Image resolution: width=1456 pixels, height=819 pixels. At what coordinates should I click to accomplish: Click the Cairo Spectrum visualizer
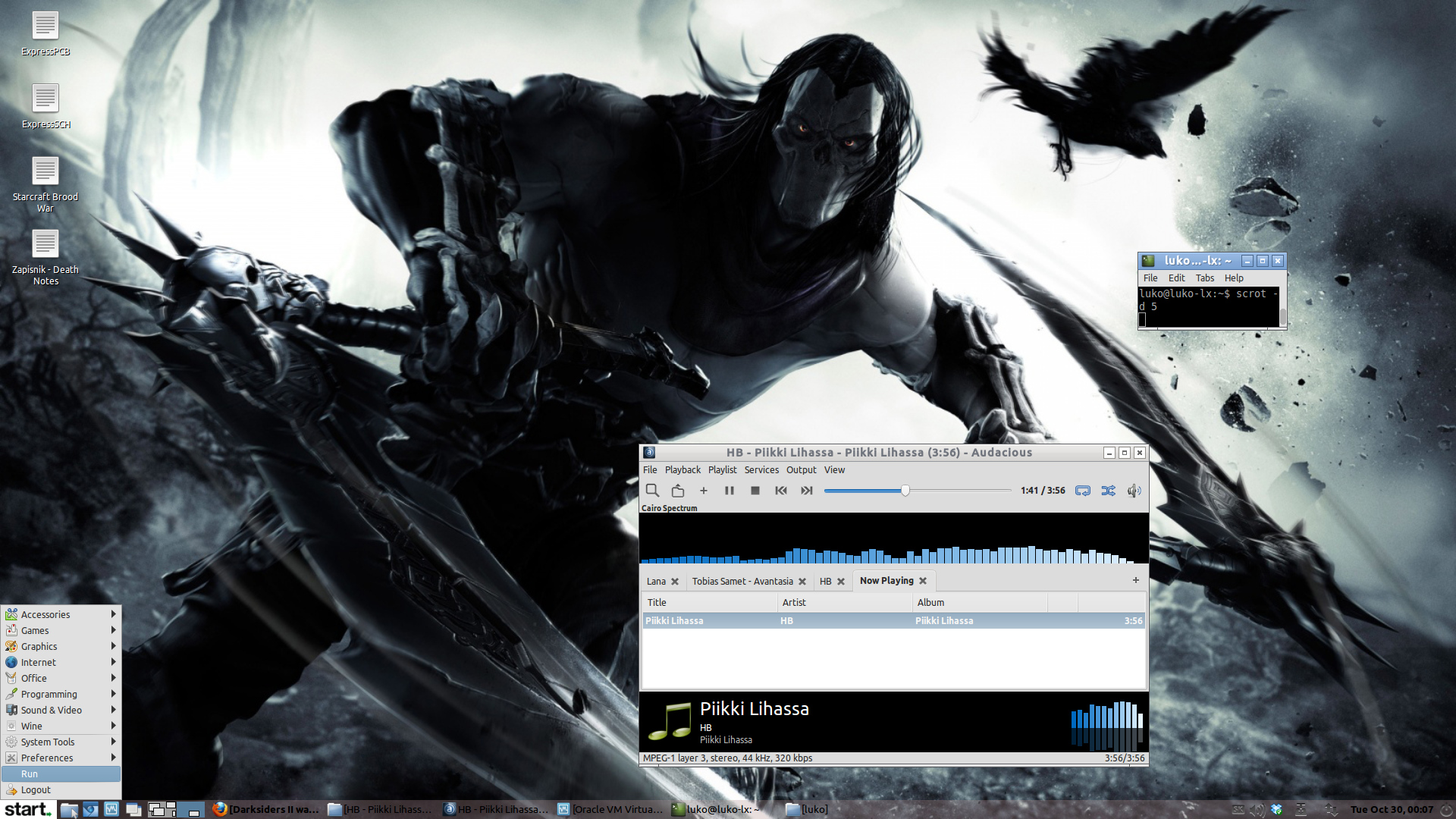pyautogui.click(x=893, y=538)
